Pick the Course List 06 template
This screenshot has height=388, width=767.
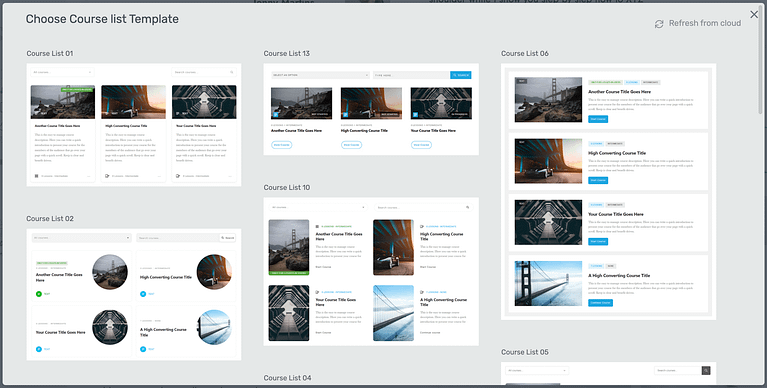[609, 191]
